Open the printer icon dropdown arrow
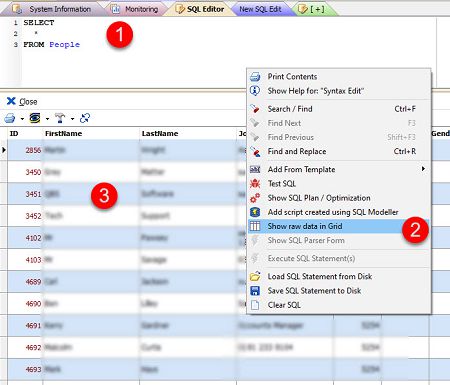450x385 pixels. pos(22,119)
